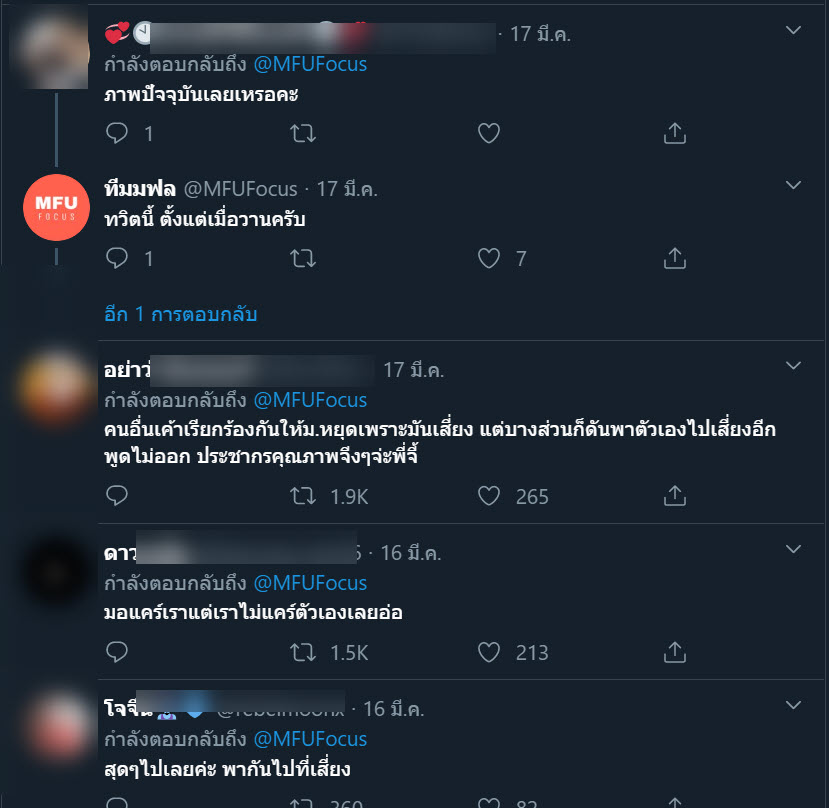Expand chevron menu on first tweet
This screenshot has height=808, width=829.
(x=793, y=30)
